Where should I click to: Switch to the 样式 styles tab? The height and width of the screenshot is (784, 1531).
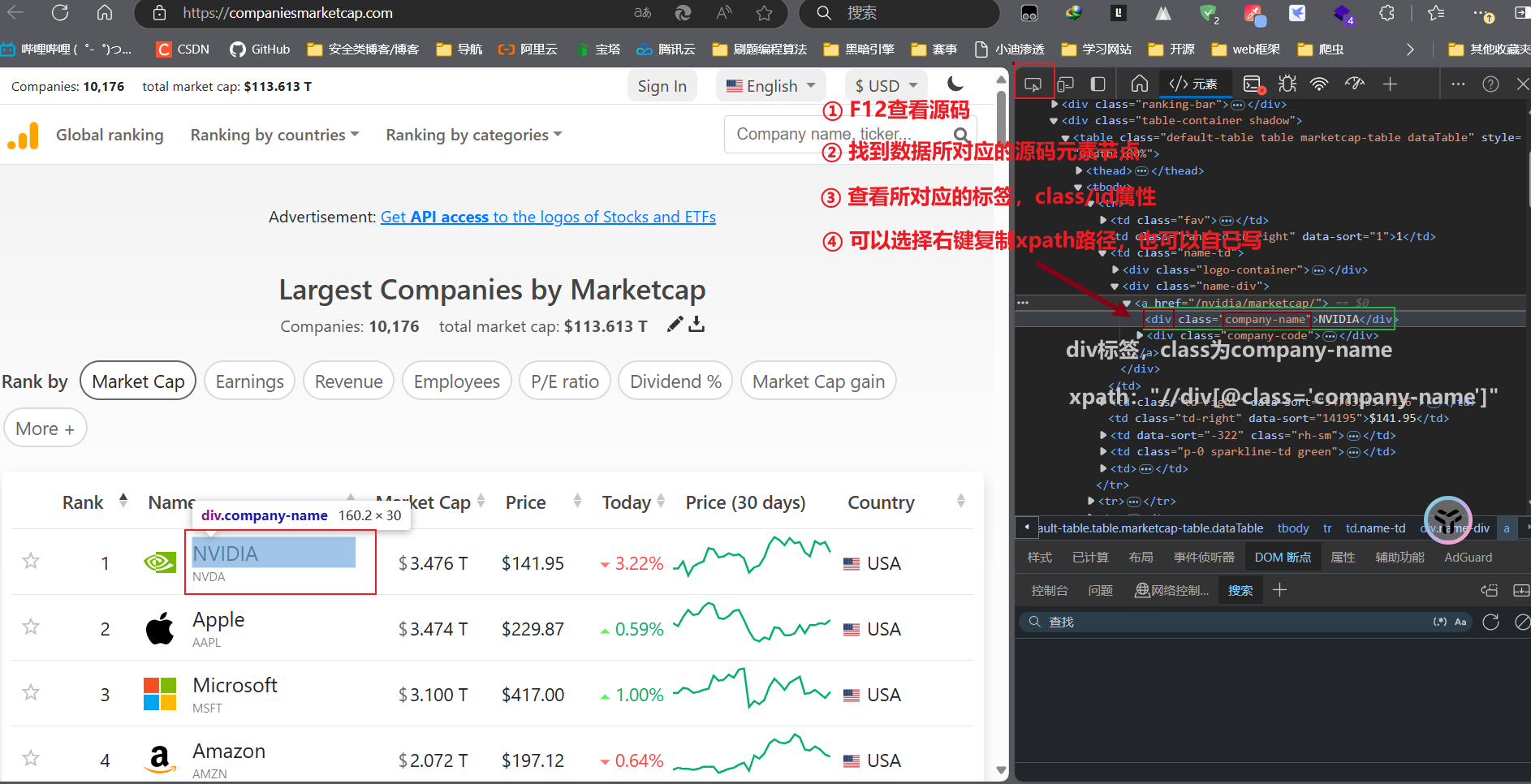pyautogui.click(x=1039, y=558)
